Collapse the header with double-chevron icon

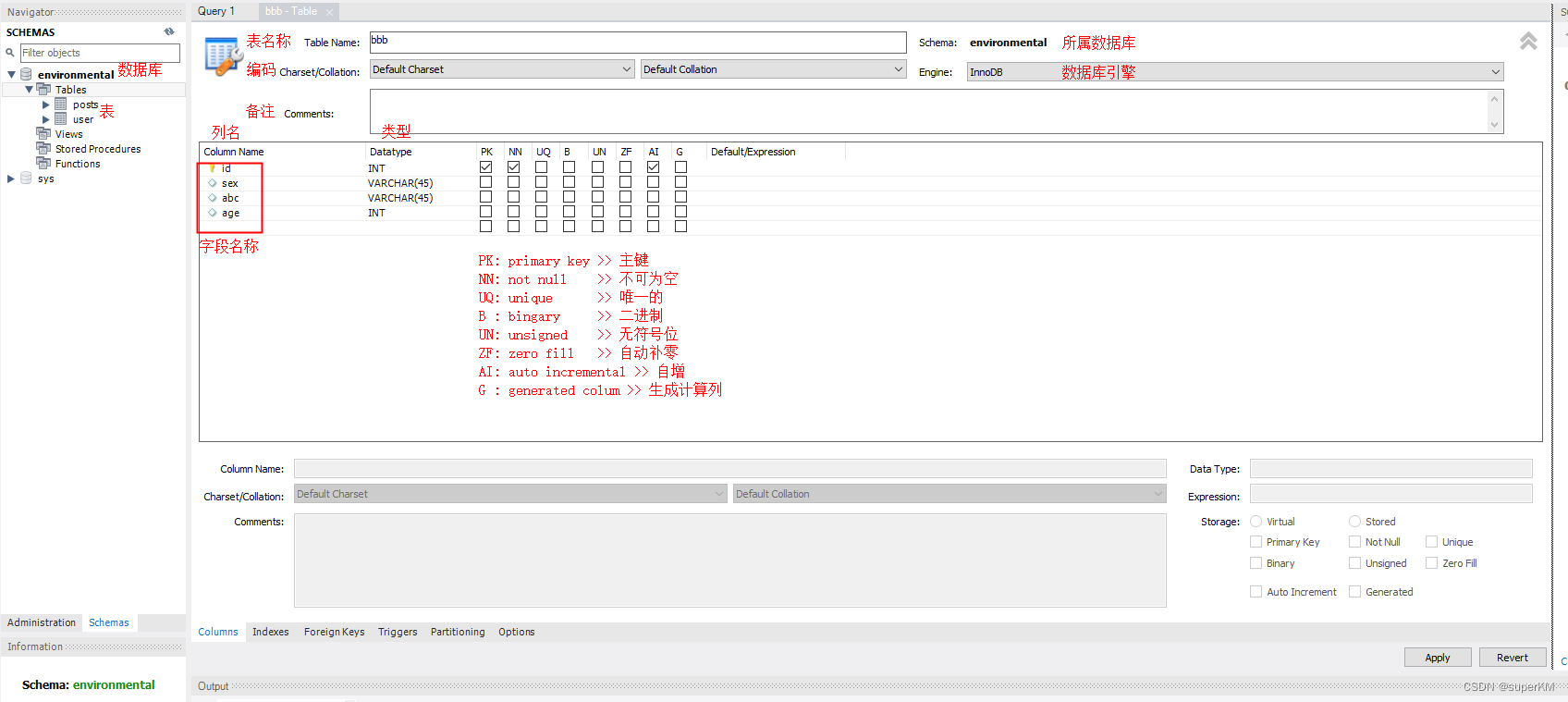point(1528,42)
